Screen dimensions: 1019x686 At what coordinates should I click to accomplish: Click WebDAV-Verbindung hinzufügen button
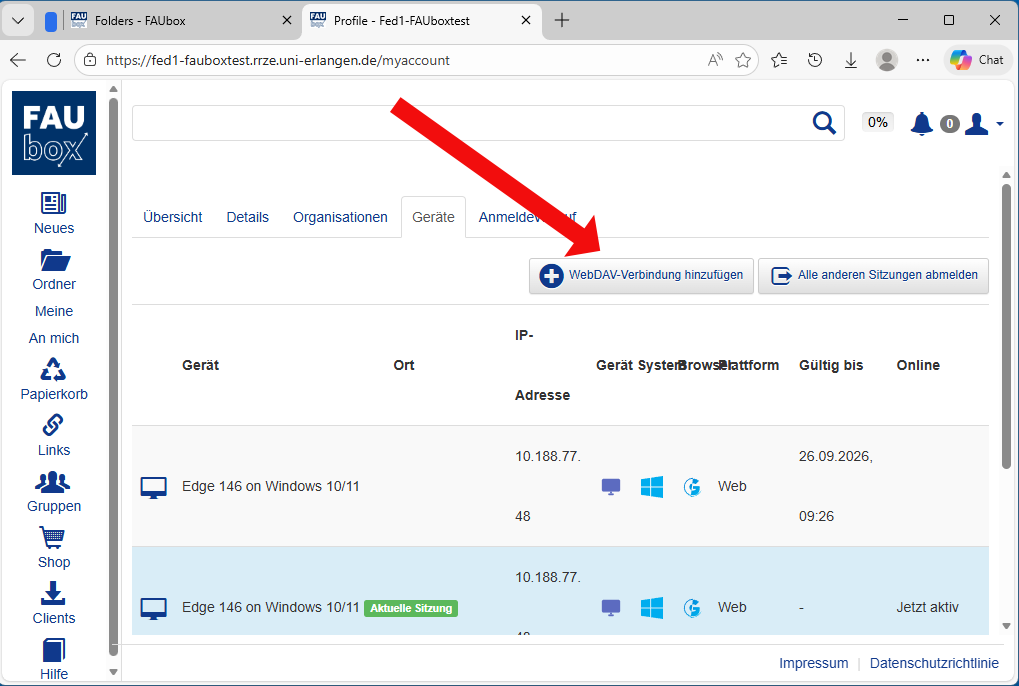(x=641, y=275)
